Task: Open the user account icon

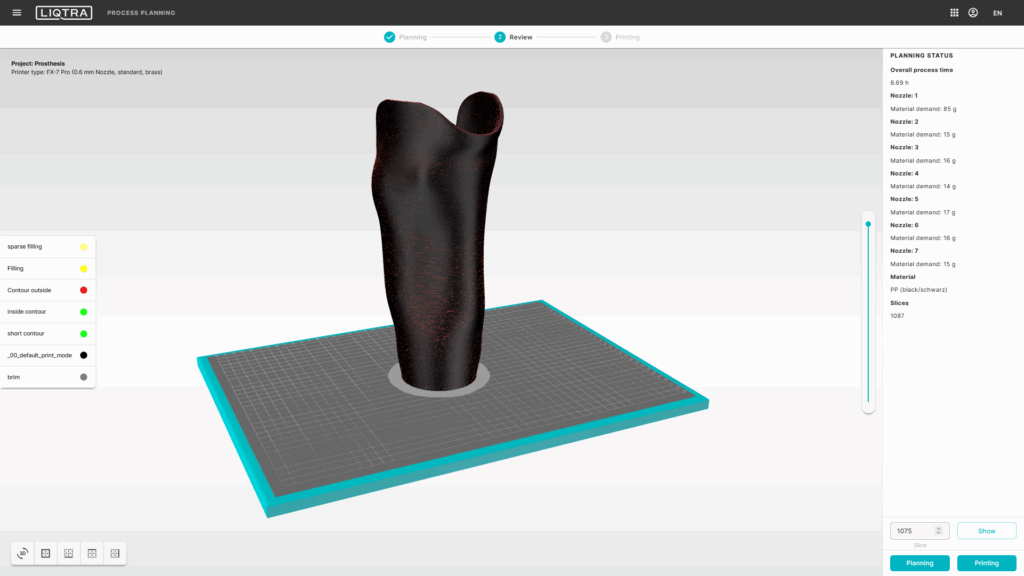Action: tap(973, 13)
